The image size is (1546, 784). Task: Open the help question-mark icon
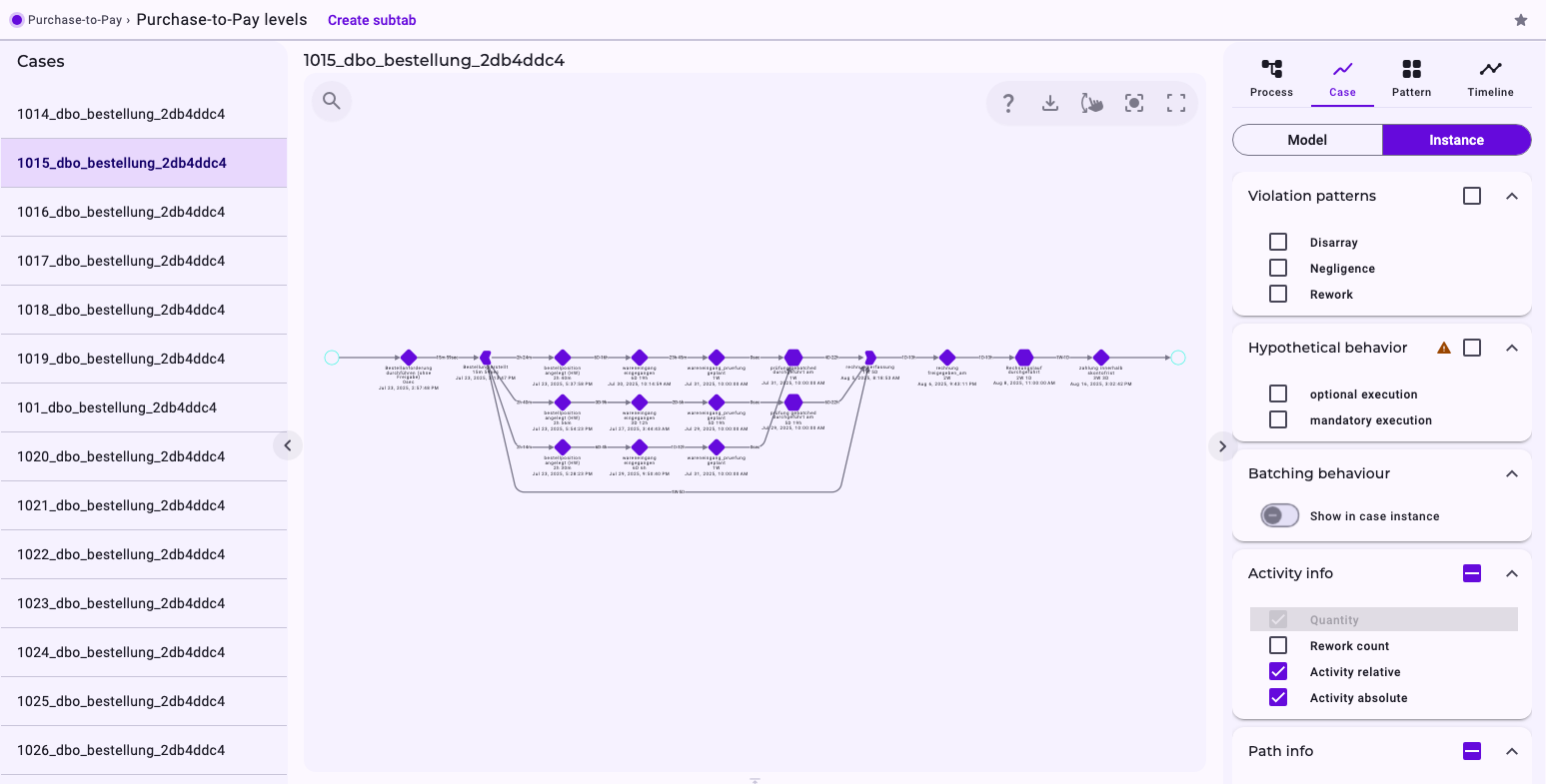click(x=1008, y=103)
